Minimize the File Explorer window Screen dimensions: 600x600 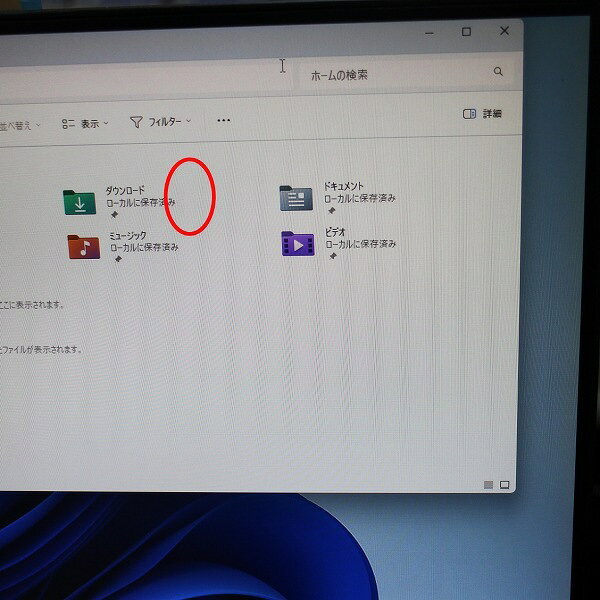coord(427,33)
